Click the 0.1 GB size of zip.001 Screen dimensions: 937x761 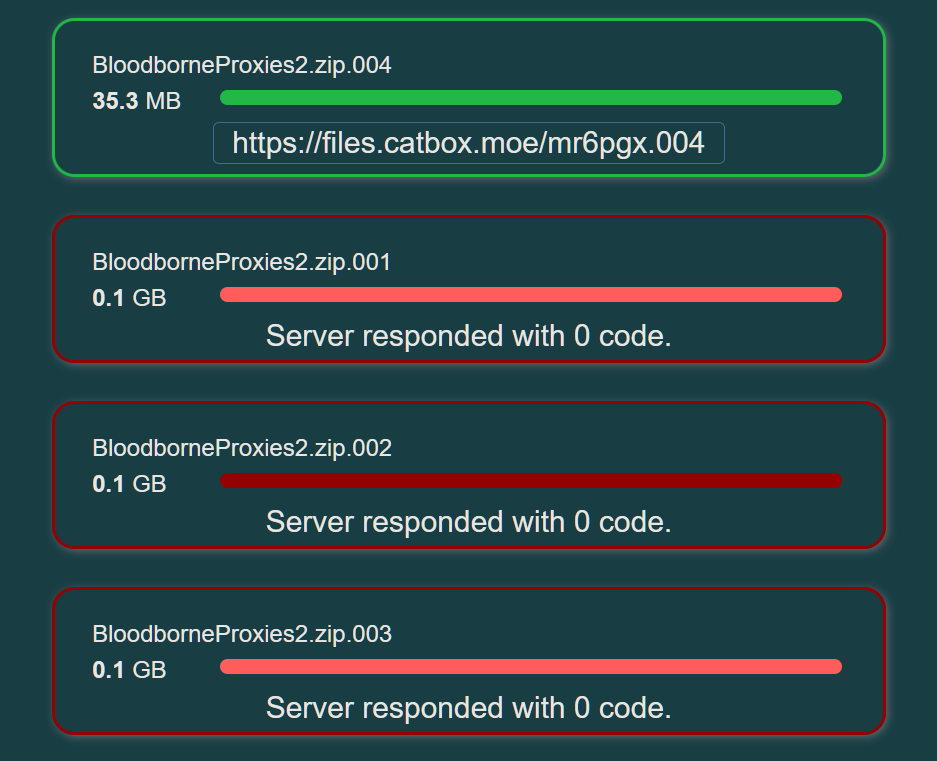130,298
